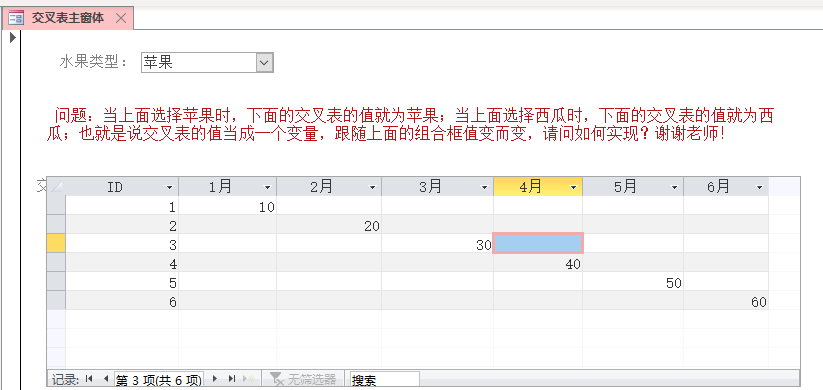Open the 6月 column filter dropdown
The height and width of the screenshot is (390, 823).
(x=759, y=187)
